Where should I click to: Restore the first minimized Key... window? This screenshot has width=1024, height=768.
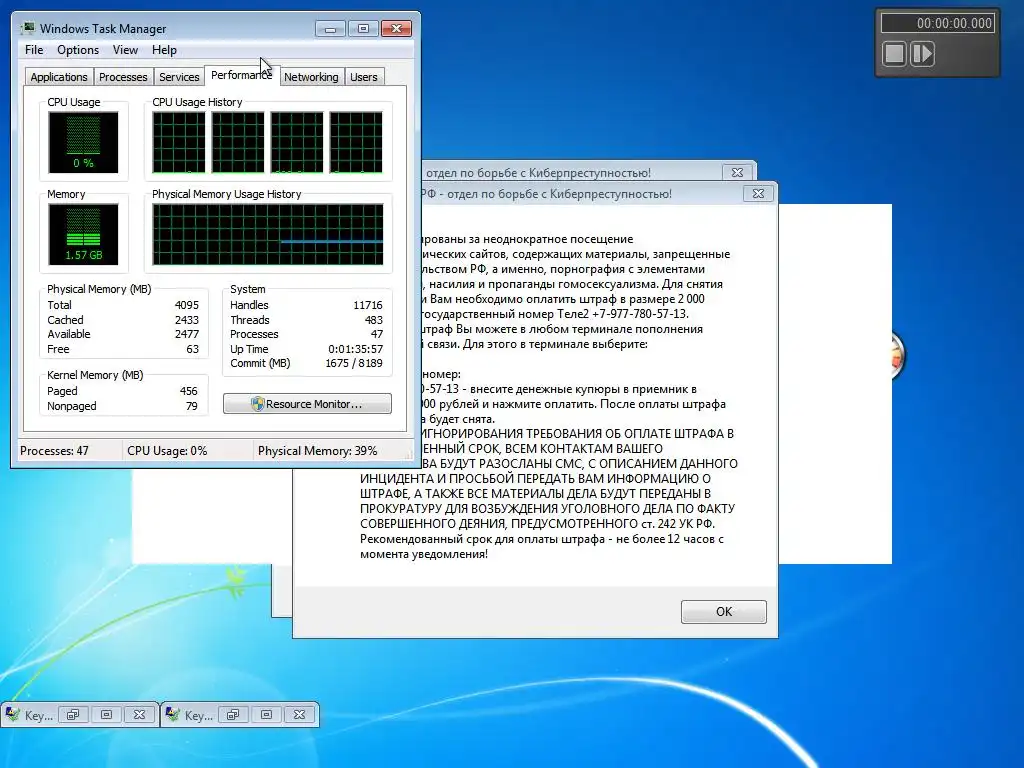(x=73, y=714)
